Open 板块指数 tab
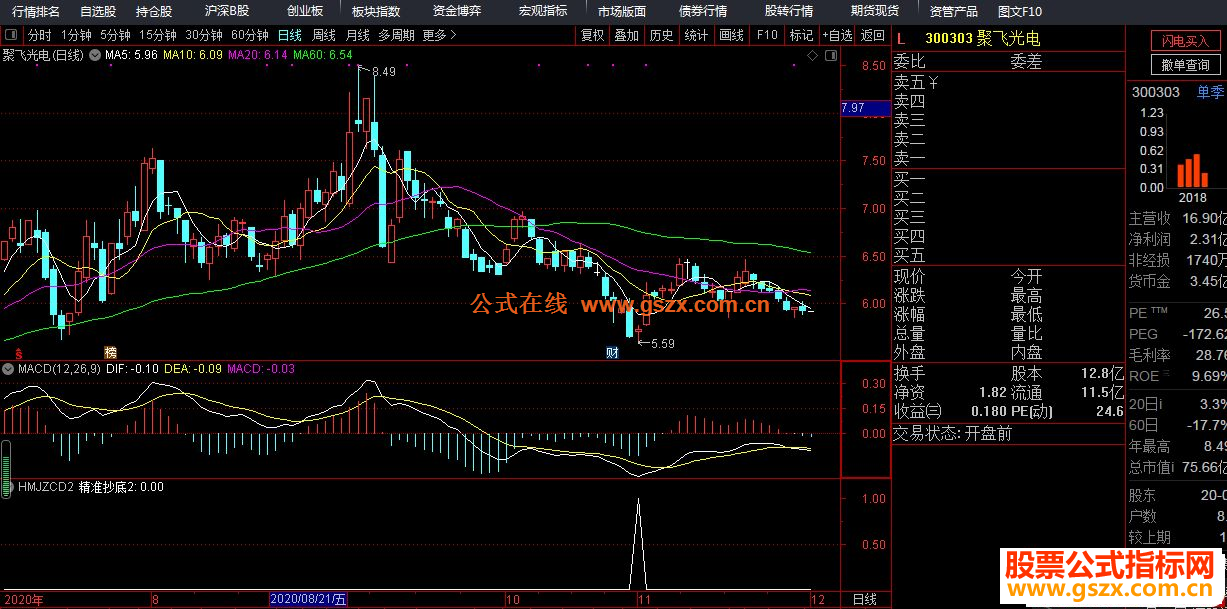Image resolution: width=1227 pixels, height=609 pixels. point(377,11)
